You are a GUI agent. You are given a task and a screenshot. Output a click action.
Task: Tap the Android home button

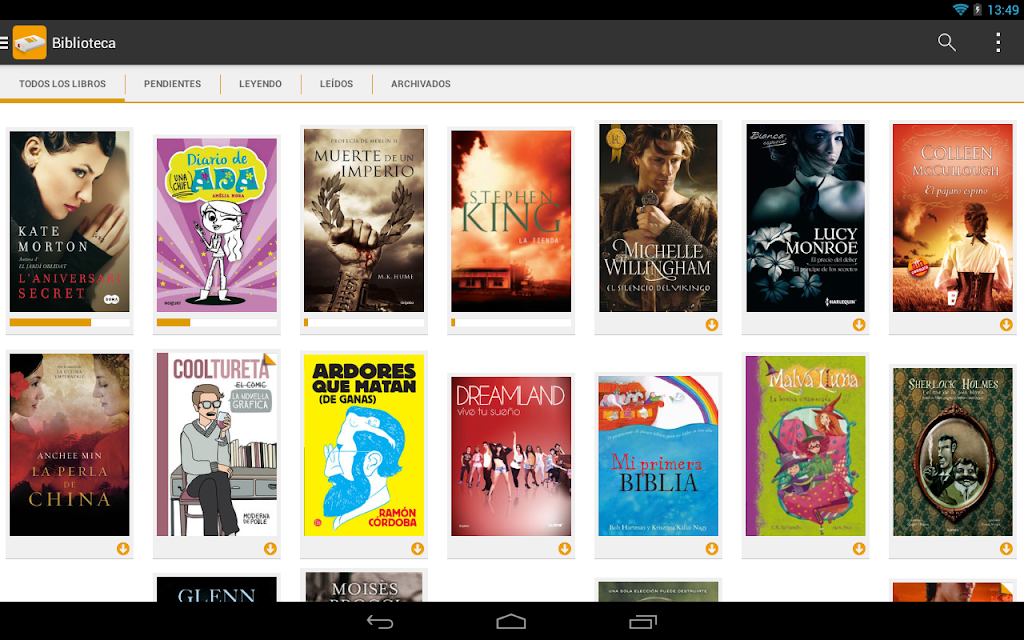click(511, 621)
